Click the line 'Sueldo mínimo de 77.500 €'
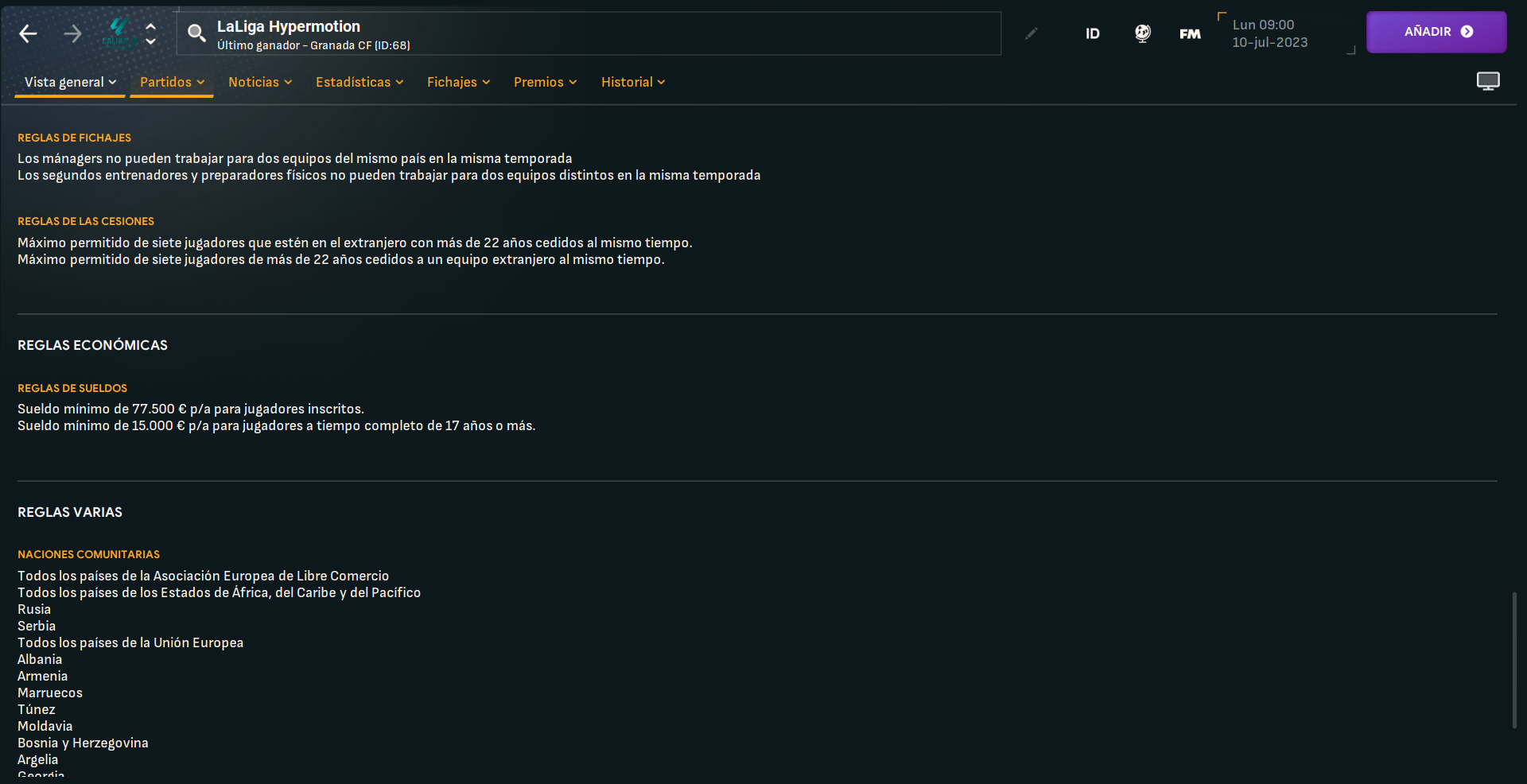The width and height of the screenshot is (1527, 784). point(191,409)
